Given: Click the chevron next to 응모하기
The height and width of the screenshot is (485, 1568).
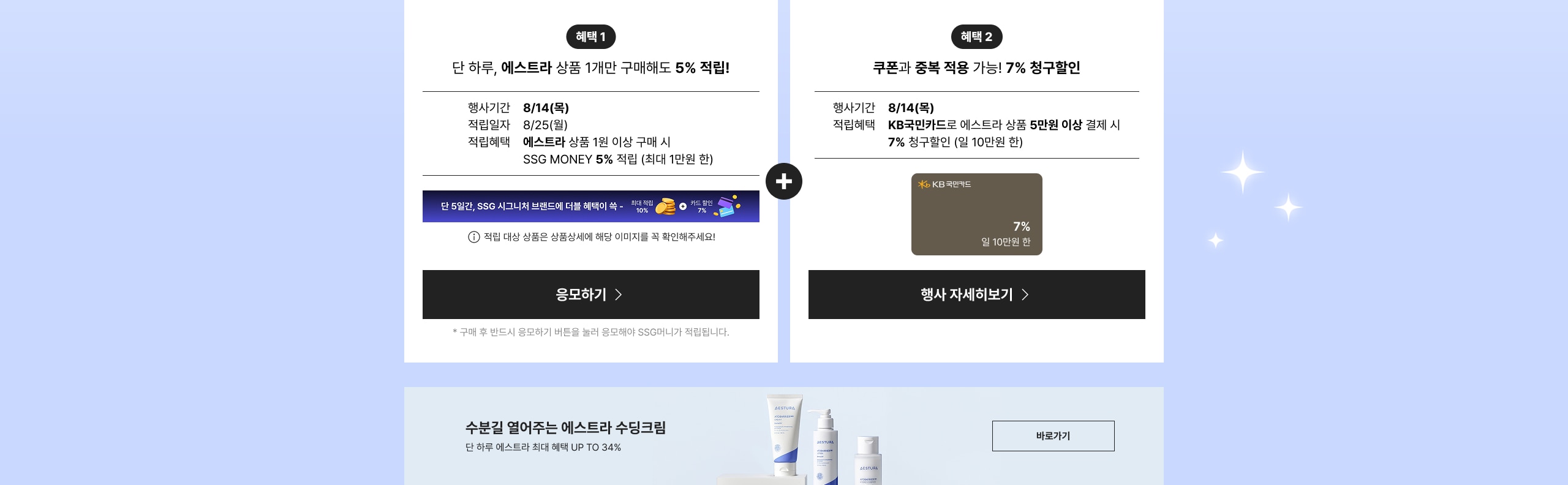Looking at the screenshot, I should pyautogui.click(x=618, y=295).
